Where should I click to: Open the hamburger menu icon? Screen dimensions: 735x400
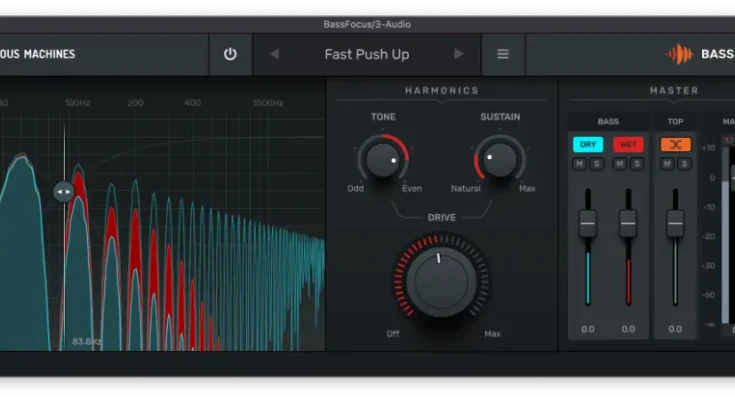[503, 54]
